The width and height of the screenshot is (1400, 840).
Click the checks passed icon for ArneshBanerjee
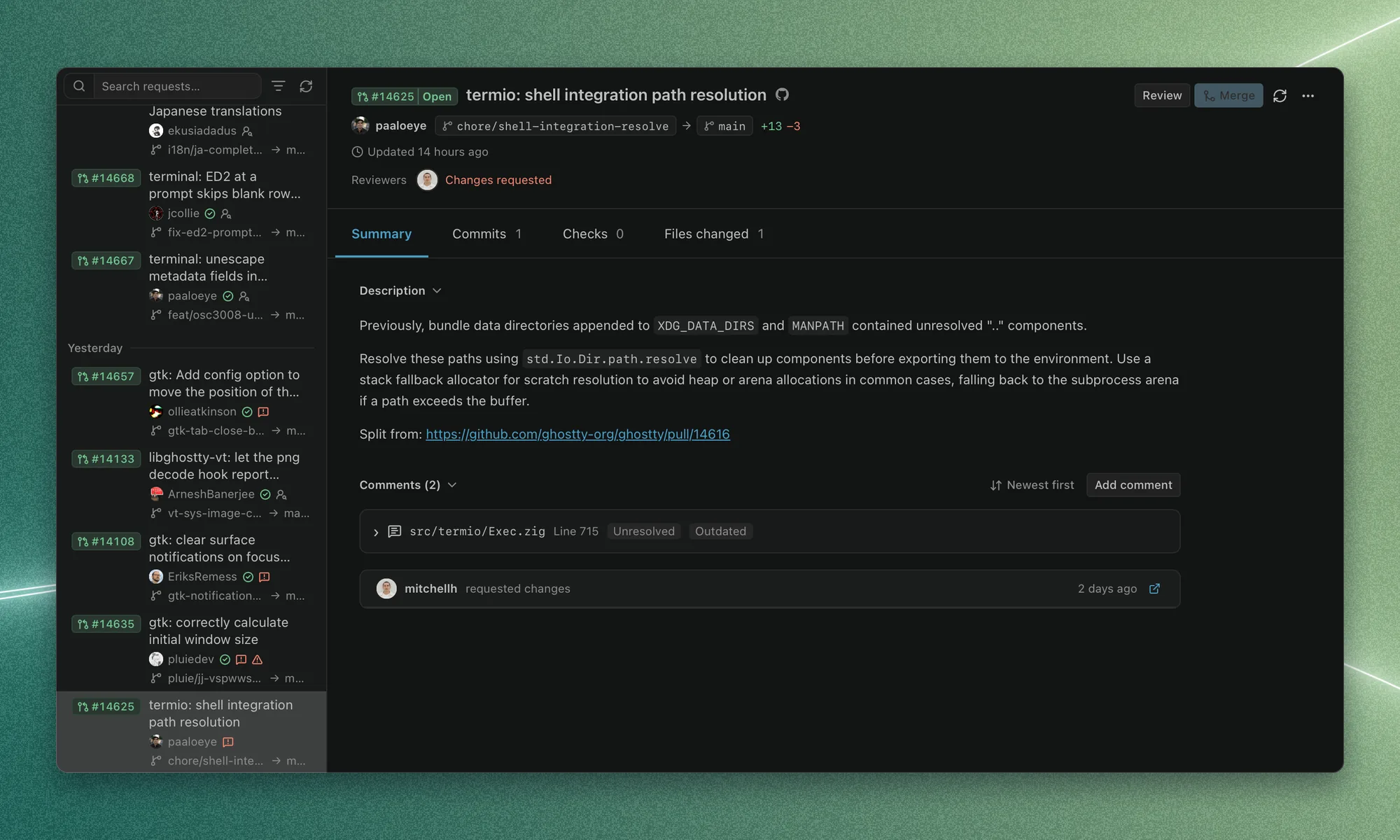tap(265, 494)
